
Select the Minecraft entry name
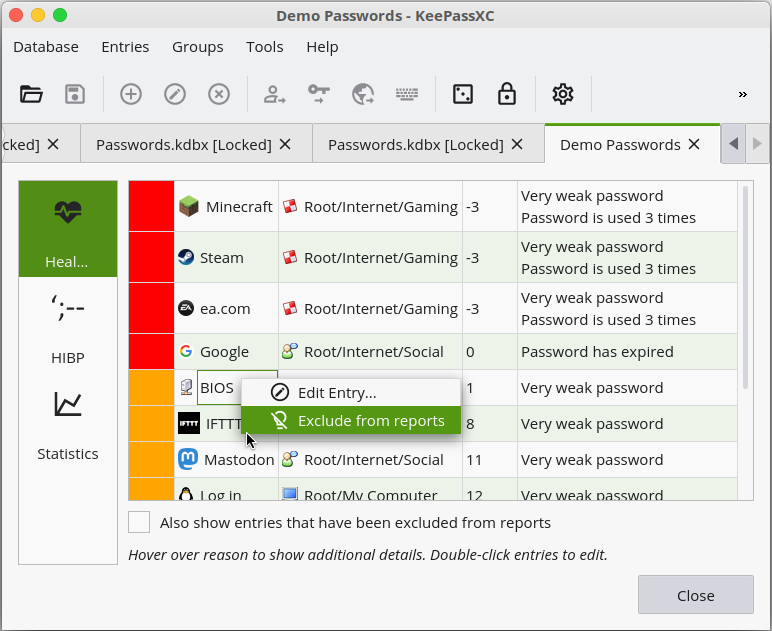pyautogui.click(x=239, y=207)
